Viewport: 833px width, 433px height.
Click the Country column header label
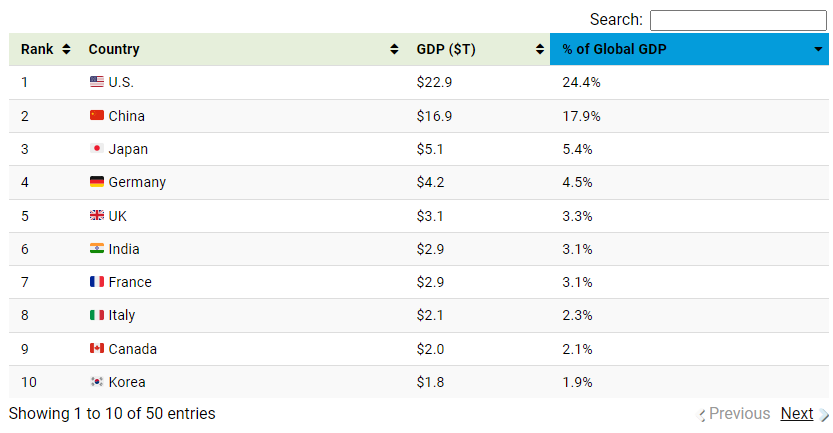[x=114, y=50]
